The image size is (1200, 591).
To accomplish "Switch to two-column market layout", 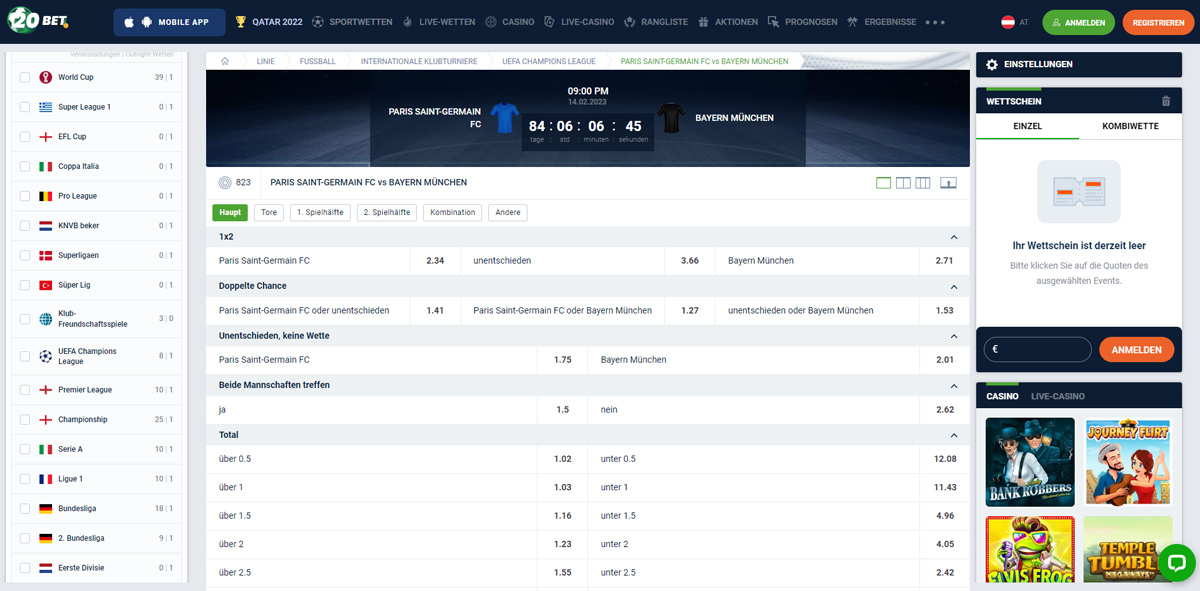I will tap(903, 183).
